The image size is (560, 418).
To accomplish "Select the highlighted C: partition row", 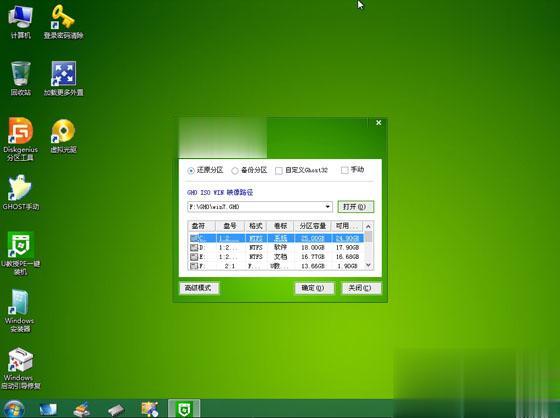I will pyautogui.click(x=276, y=238).
